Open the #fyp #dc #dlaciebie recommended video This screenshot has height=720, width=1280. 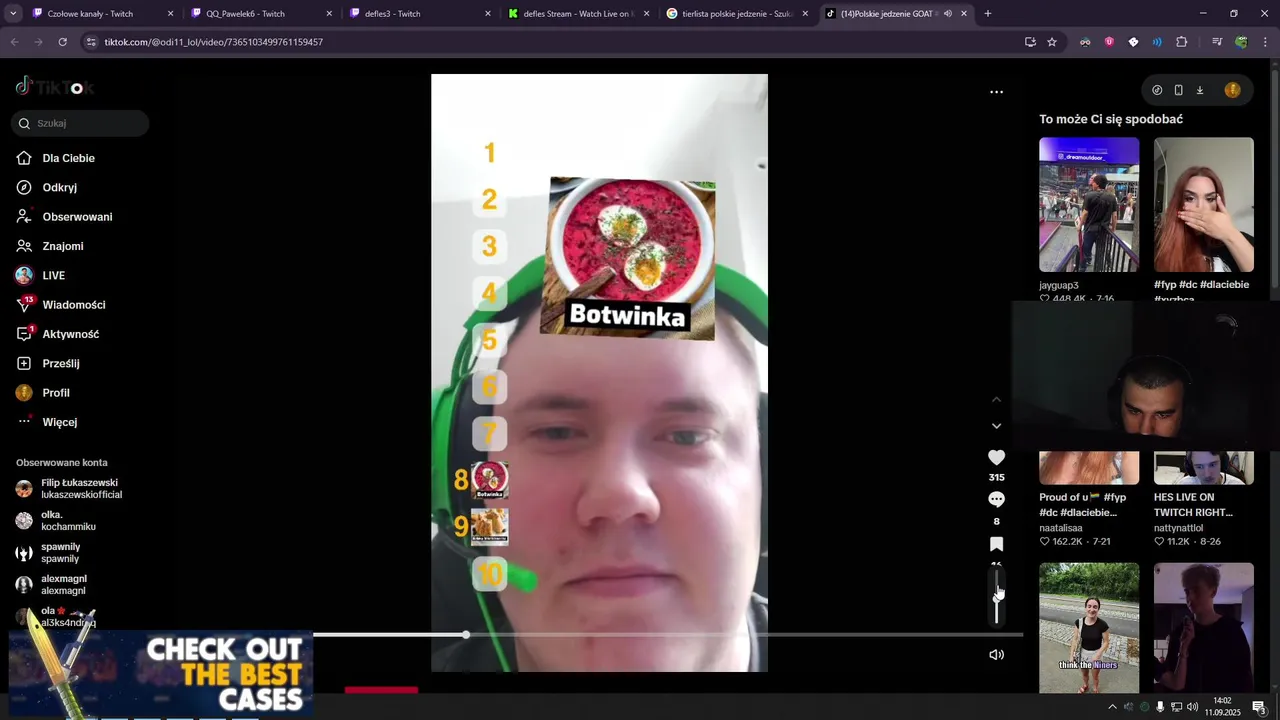[1203, 205]
